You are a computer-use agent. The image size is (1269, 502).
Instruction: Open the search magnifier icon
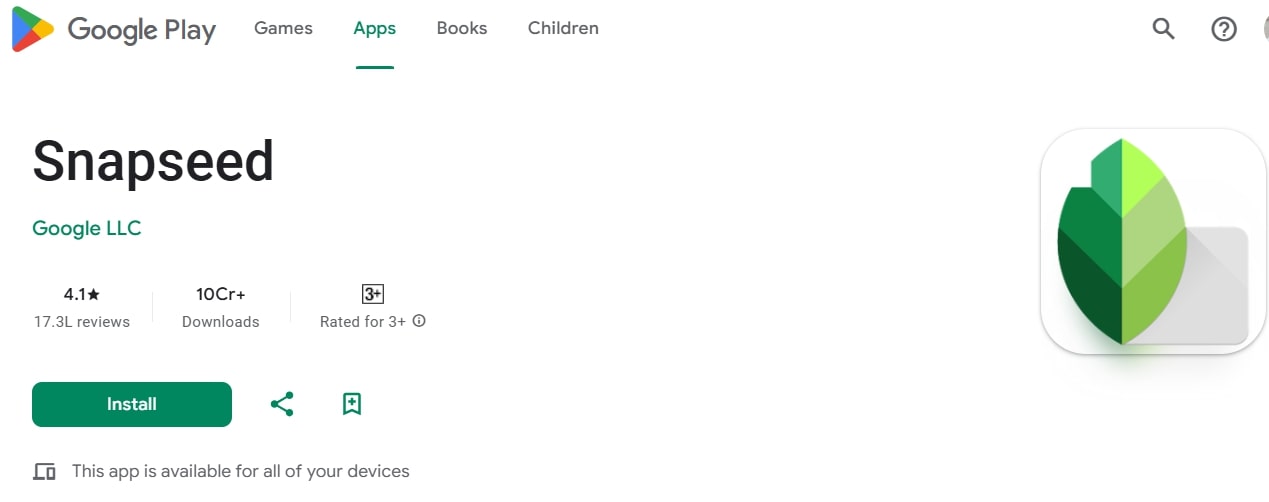pos(1163,29)
